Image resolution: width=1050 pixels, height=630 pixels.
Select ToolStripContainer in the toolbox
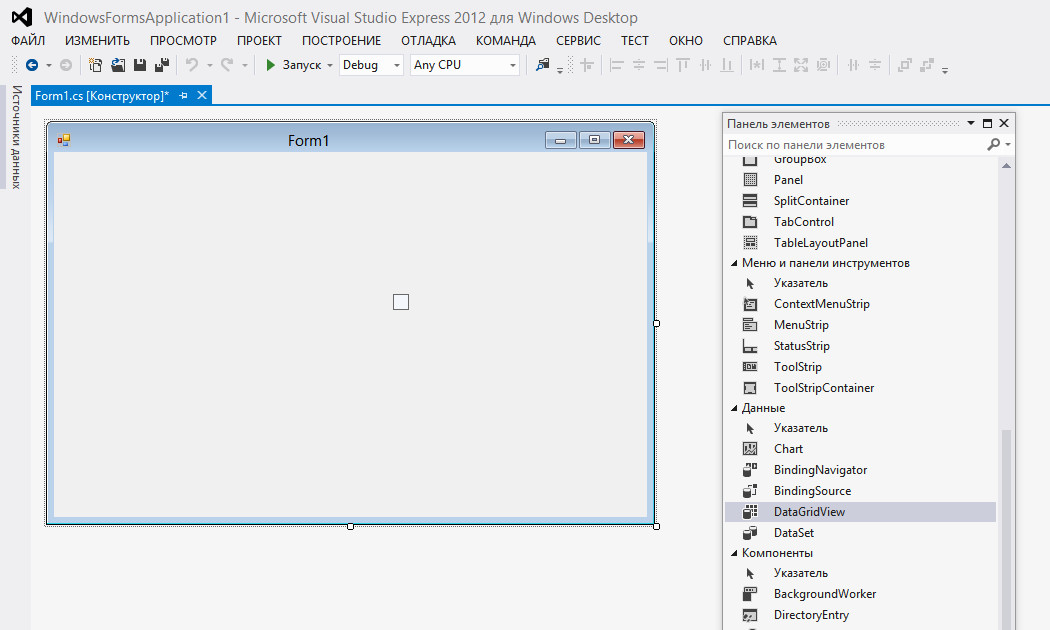click(860, 388)
